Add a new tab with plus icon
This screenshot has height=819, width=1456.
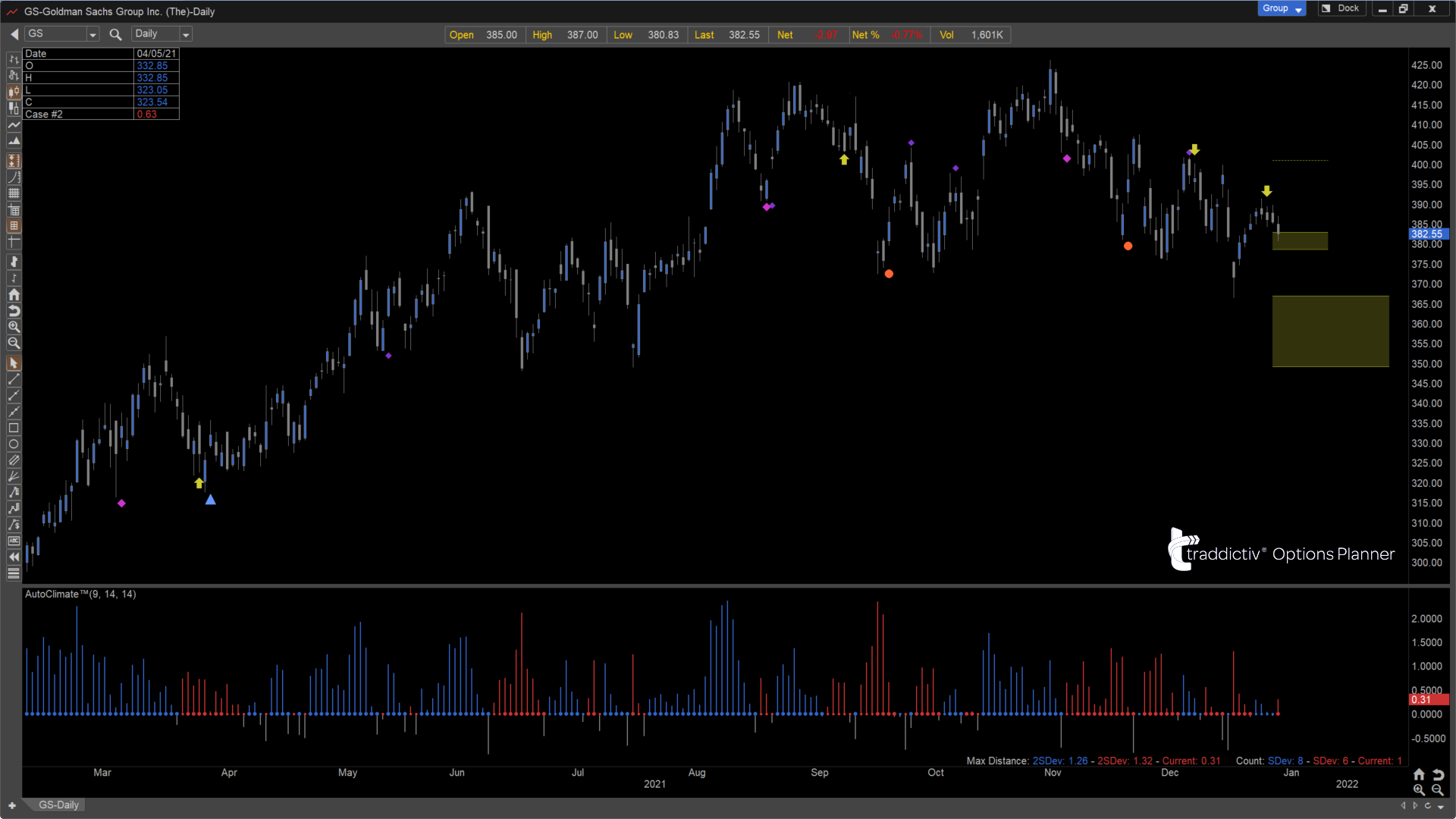coord(12,805)
